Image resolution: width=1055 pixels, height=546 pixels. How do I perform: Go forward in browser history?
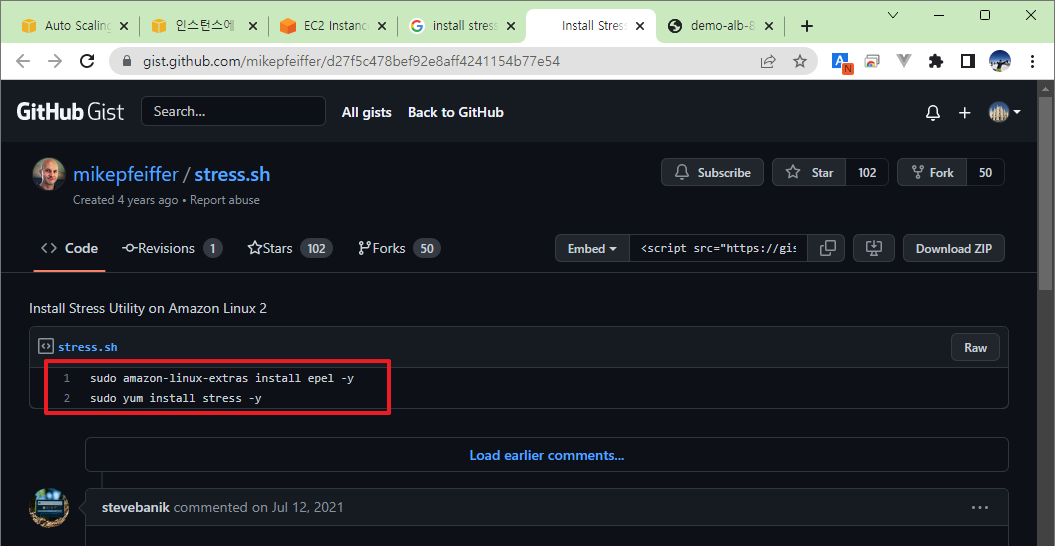[x=55, y=61]
